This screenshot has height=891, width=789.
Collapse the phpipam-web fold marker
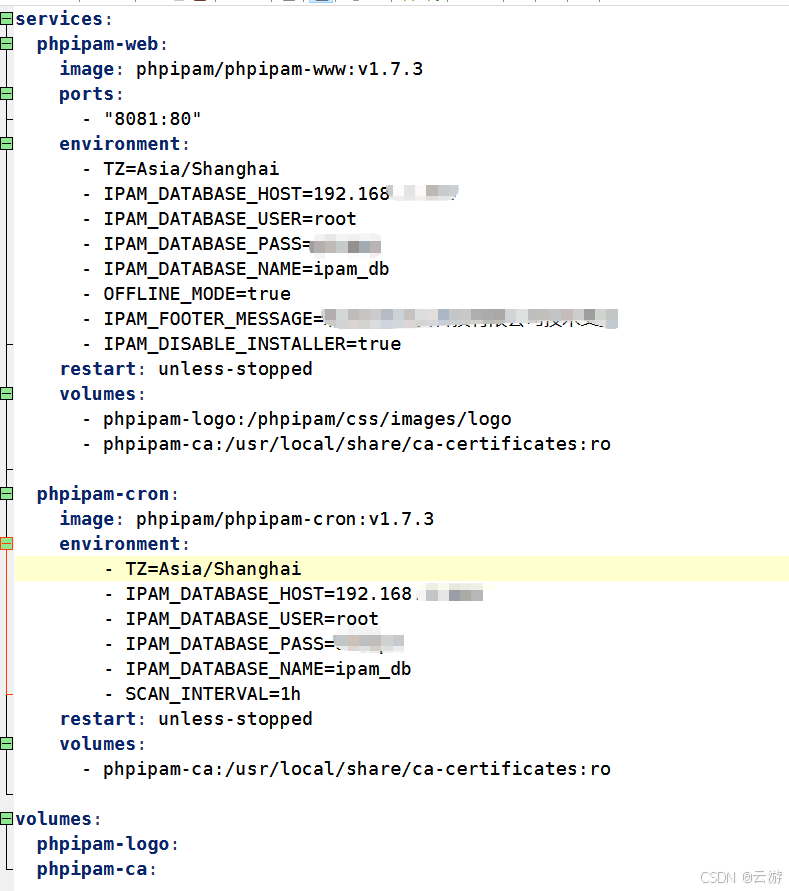point(6,44)
